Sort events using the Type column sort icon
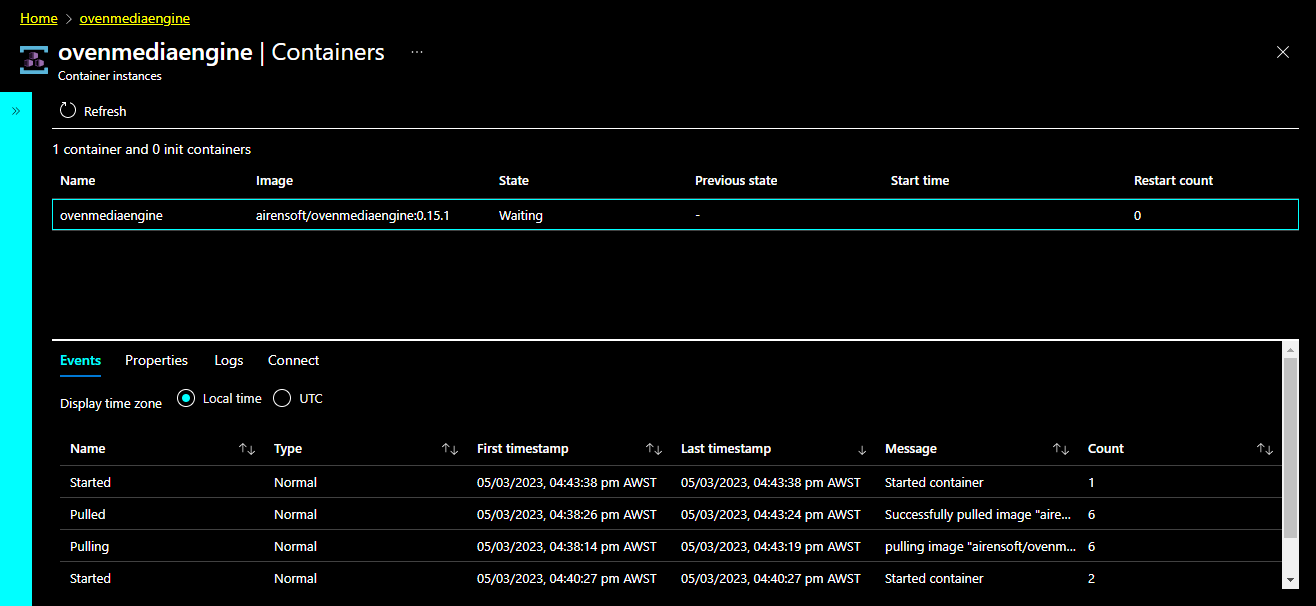Image resolution: width=1316 pixels, height=606 pixels. pos(450,448)
